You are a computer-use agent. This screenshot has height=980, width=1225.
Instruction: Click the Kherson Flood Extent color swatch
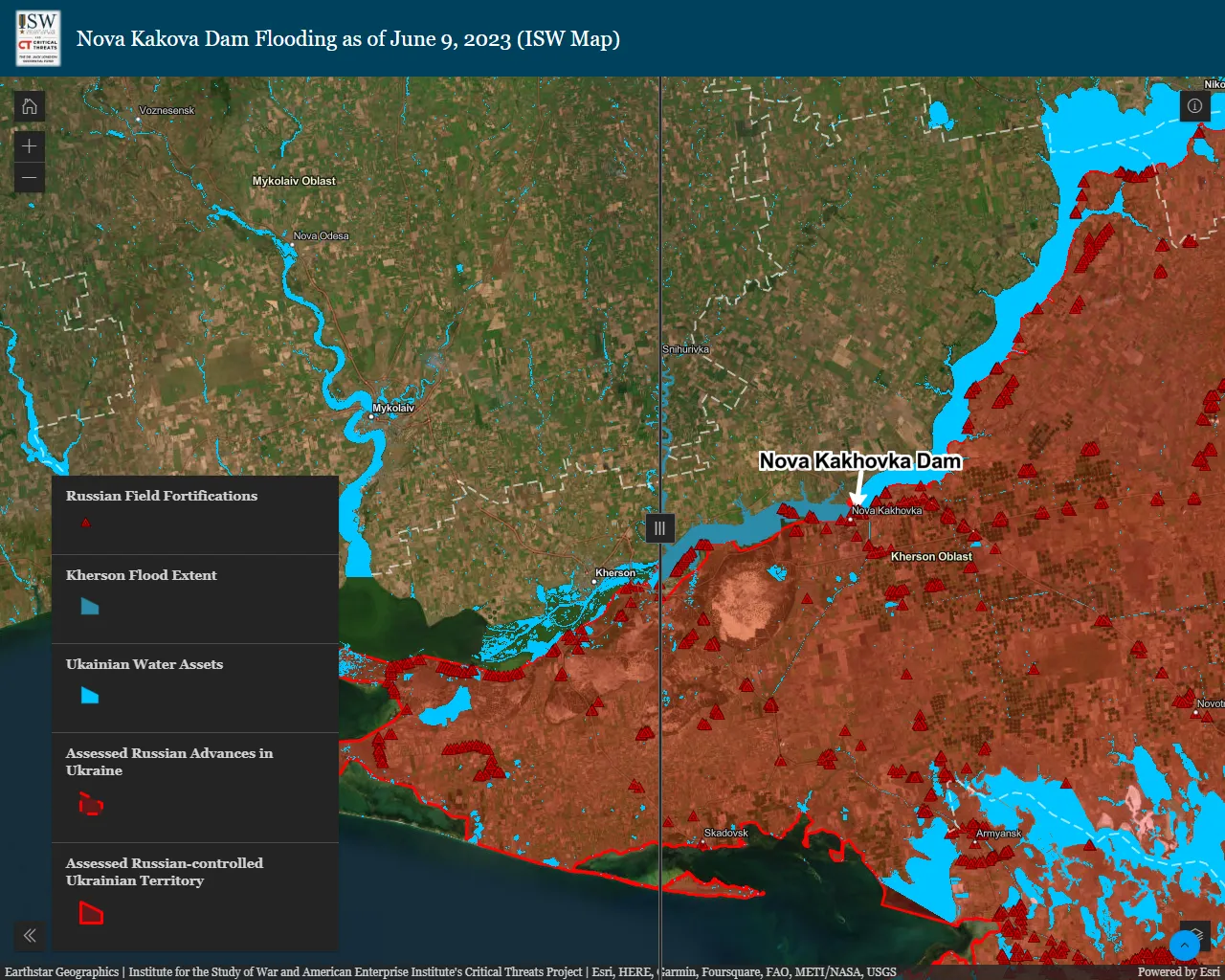tap(90, 606)
